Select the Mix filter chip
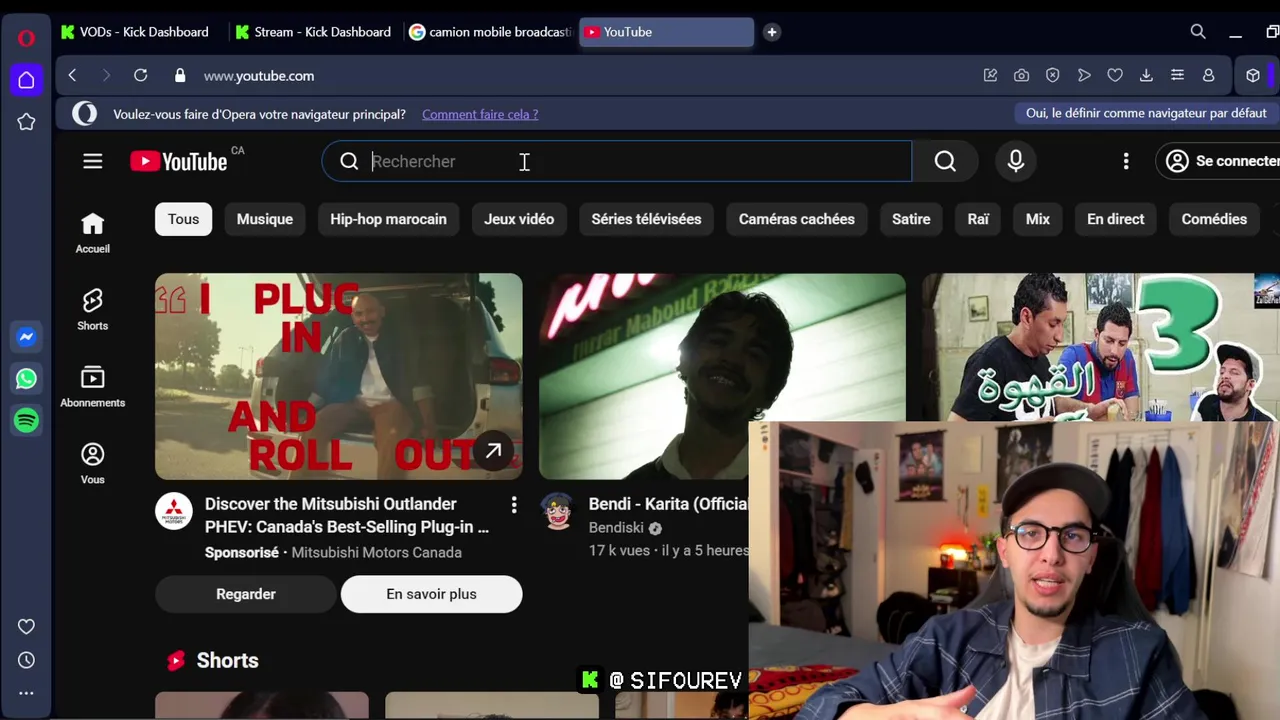The image size is (1280, 720). coord(1038,219)
